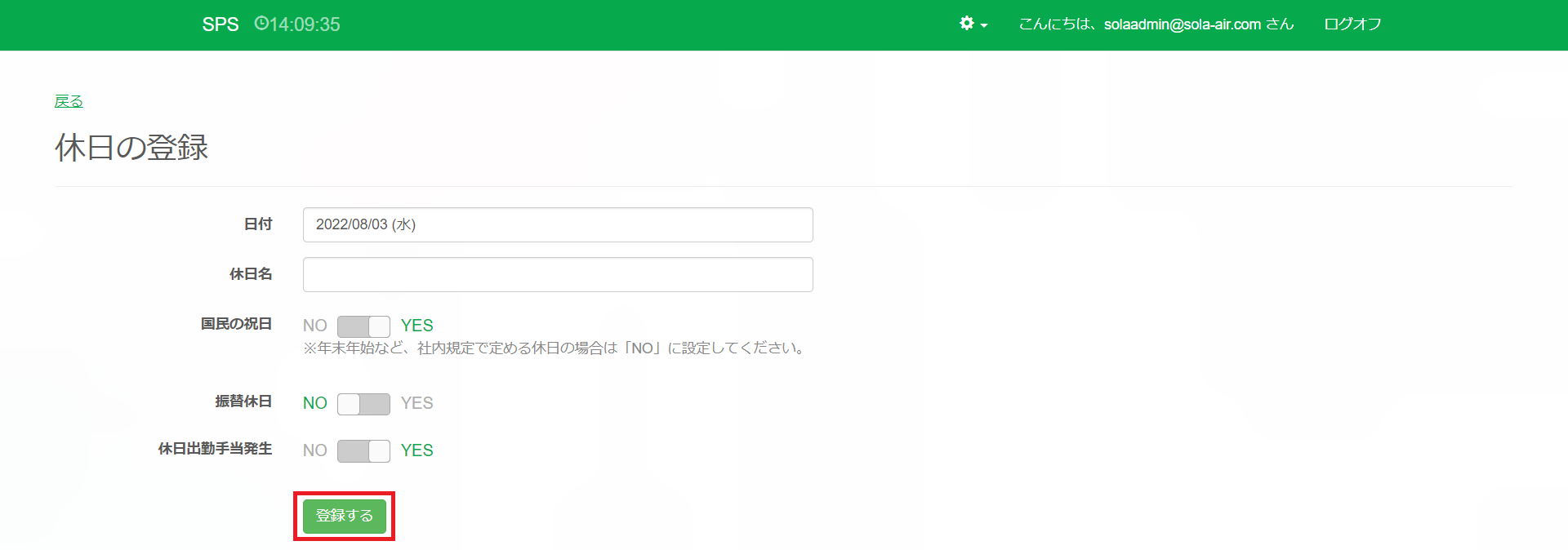Go to the SPS home brand link
Viewport: 1568px width, 550px height.
coord(220,24)
